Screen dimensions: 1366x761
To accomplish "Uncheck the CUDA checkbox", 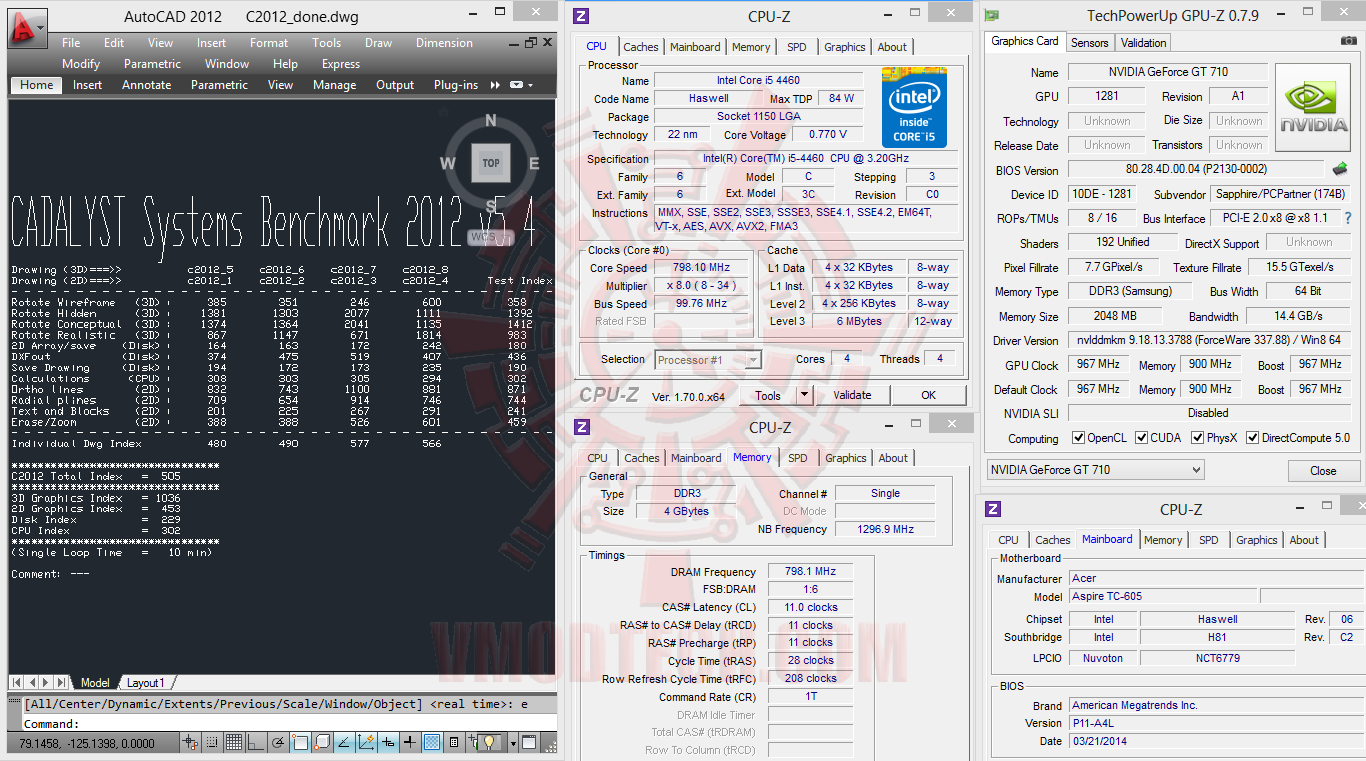I will pos(1143,438).
